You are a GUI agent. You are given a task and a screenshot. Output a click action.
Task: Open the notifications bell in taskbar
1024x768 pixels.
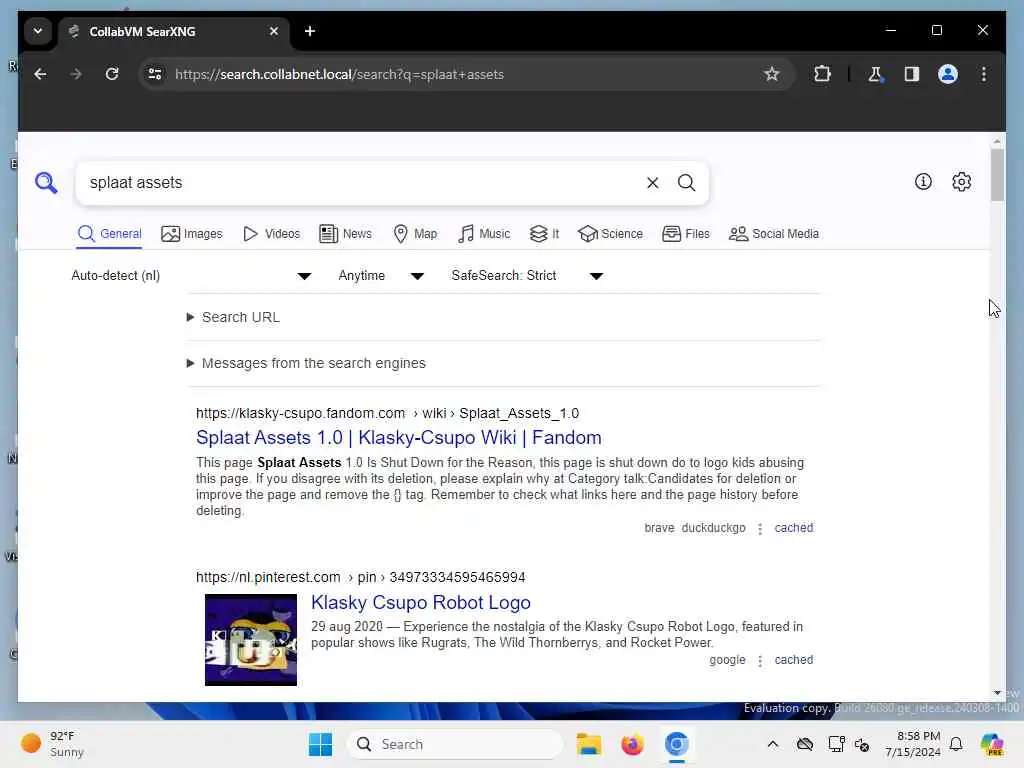click(956, 744)
